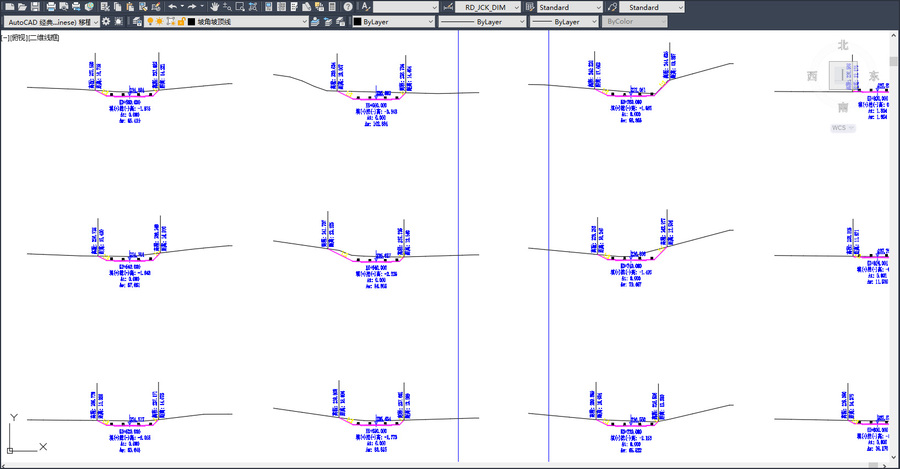Select the Pan hand tool

[x=214, y=7]
